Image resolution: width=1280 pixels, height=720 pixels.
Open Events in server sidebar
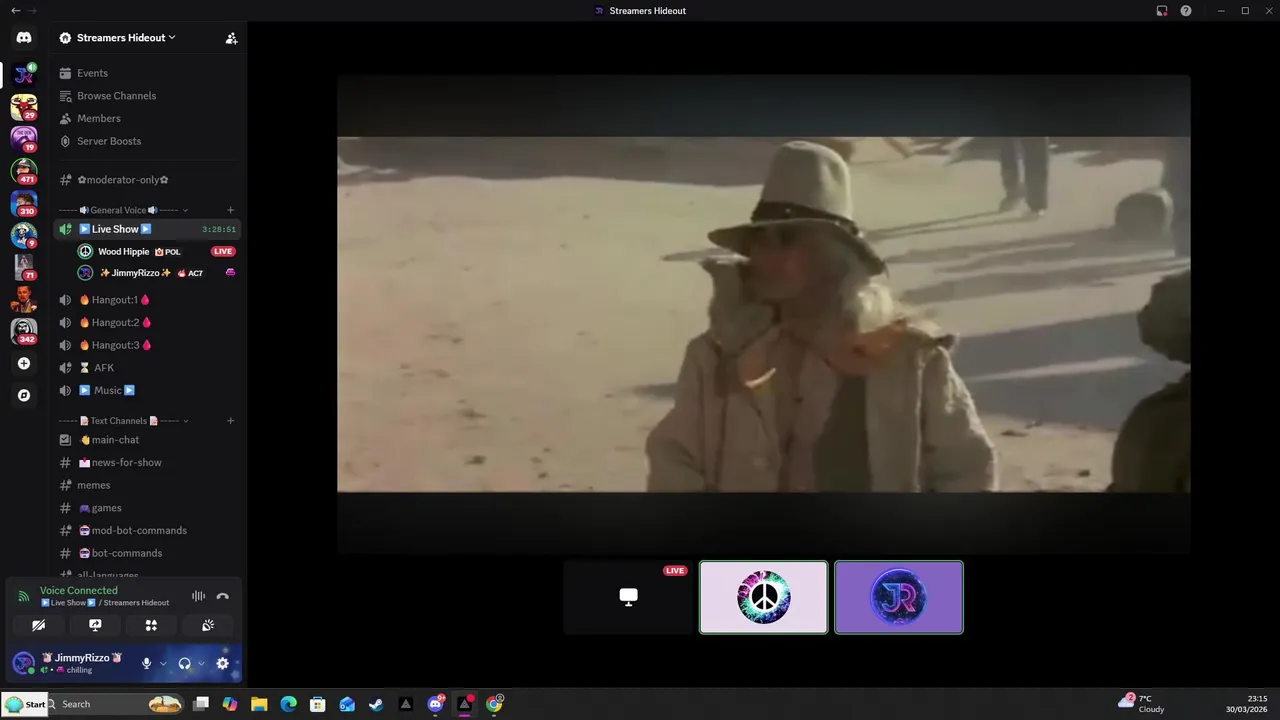[x=147, y=73]
